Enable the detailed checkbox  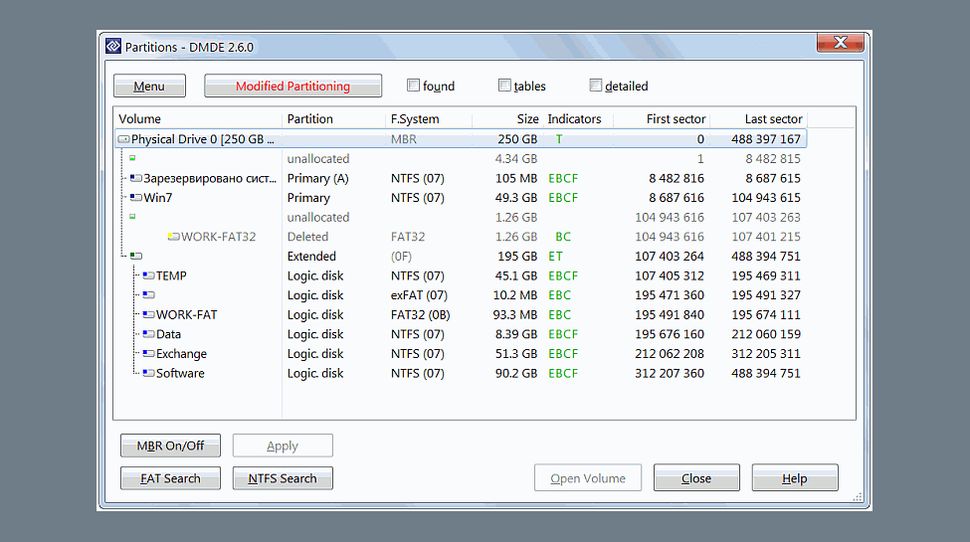click(x=595, y=85)
